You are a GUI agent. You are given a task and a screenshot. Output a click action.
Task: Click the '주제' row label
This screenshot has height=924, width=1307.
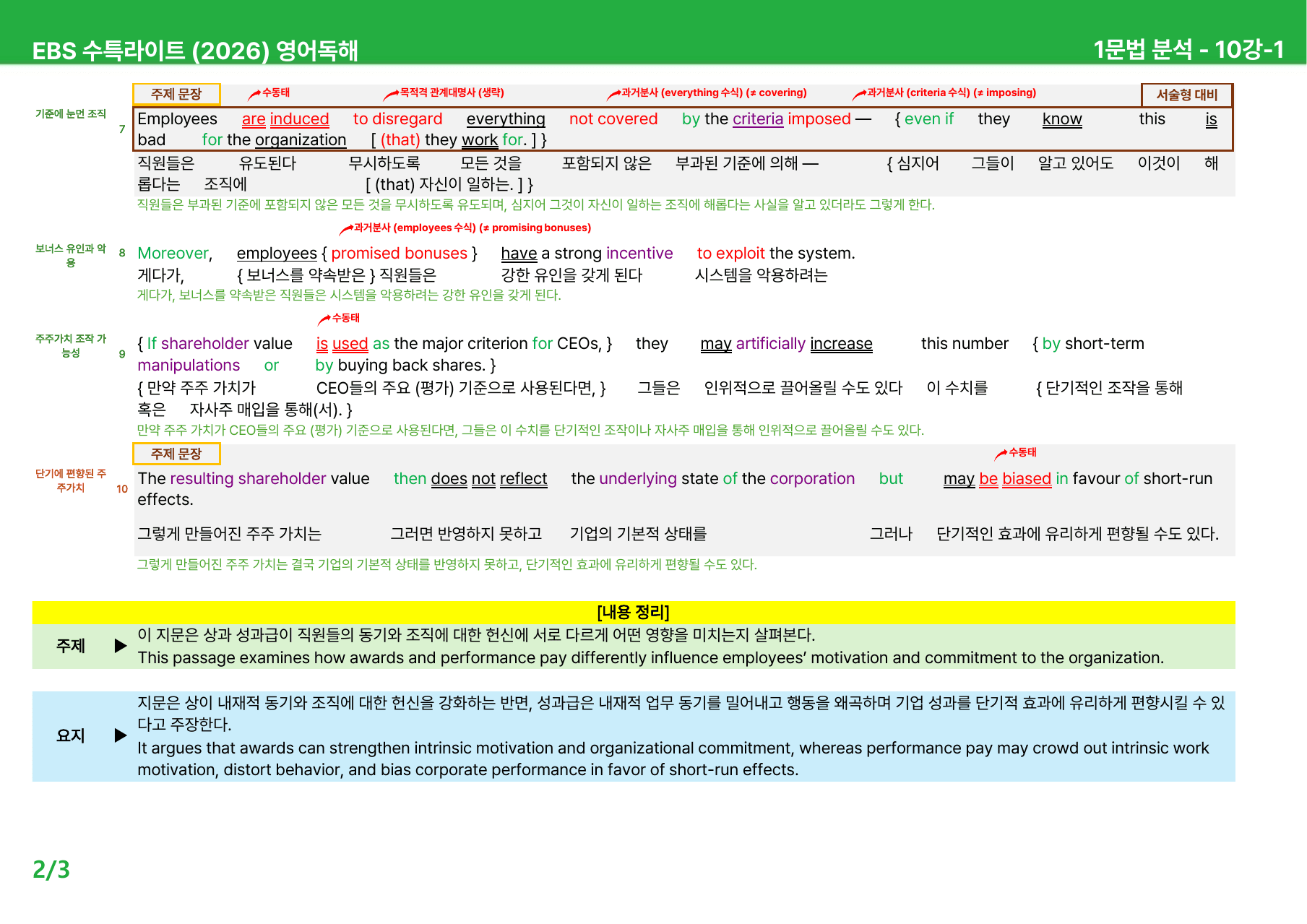[x=71, y=646]
